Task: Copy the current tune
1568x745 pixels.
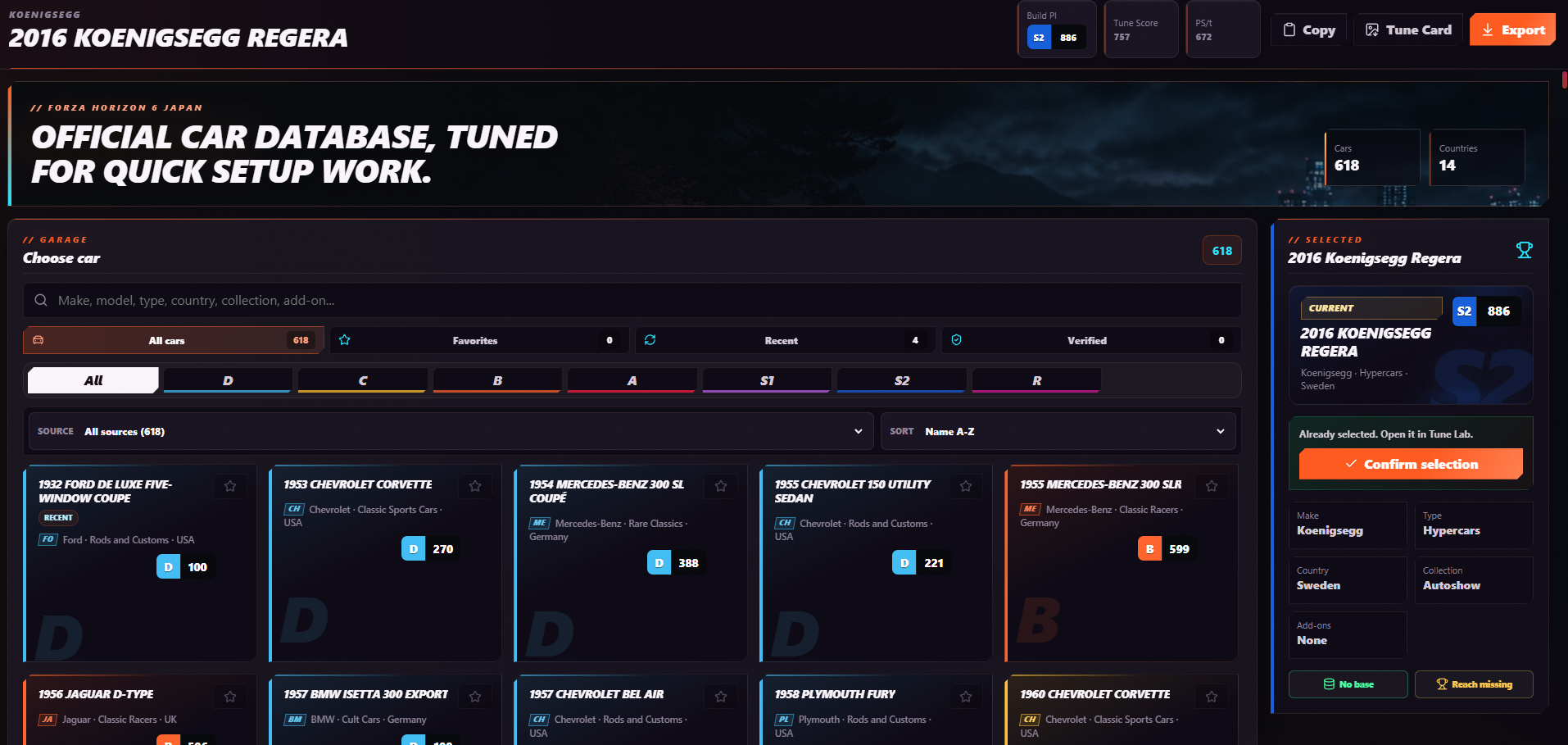Action: 1309,30
